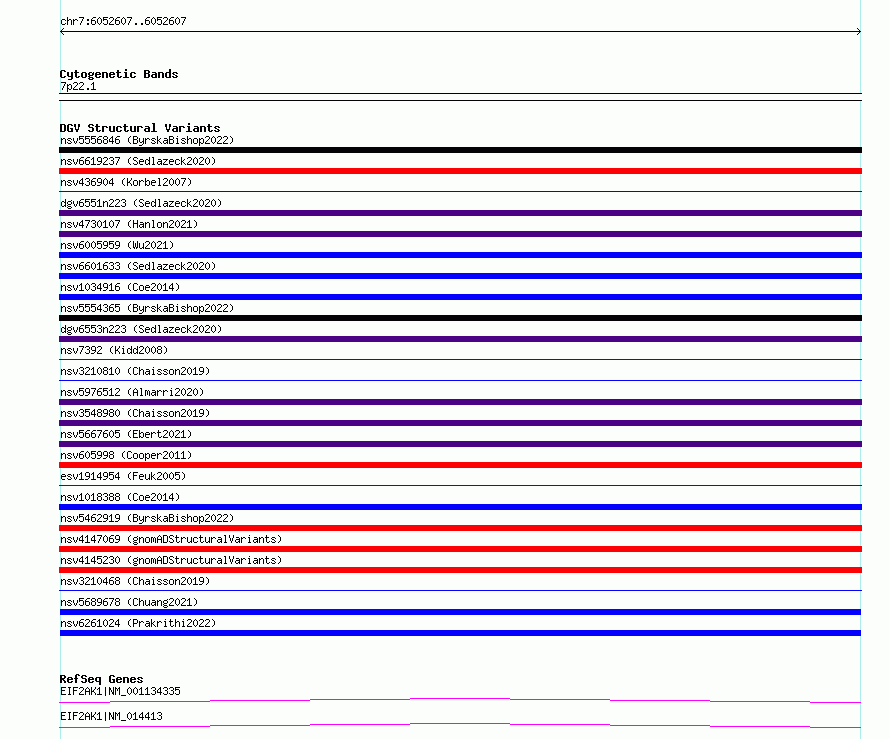Click variant nsv4147069 (gnomADStructuralVariants)
Screen dimensions: 890x739
[171, 539]
